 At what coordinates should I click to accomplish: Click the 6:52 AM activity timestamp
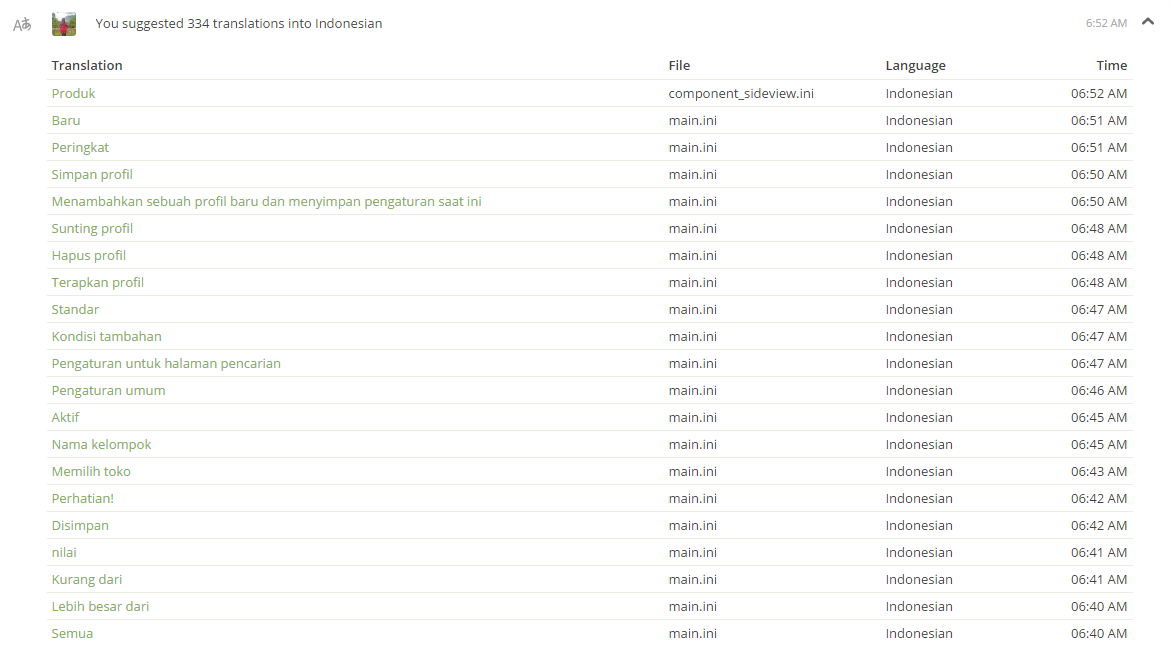click(1106, 23)
